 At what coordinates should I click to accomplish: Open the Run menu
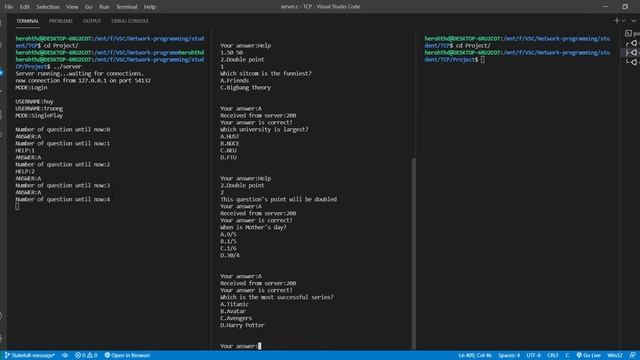[104, 7]
